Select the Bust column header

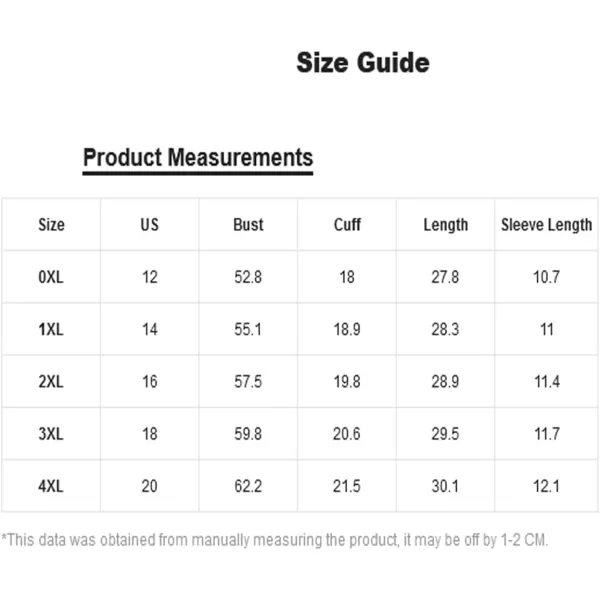click(248, 225)
